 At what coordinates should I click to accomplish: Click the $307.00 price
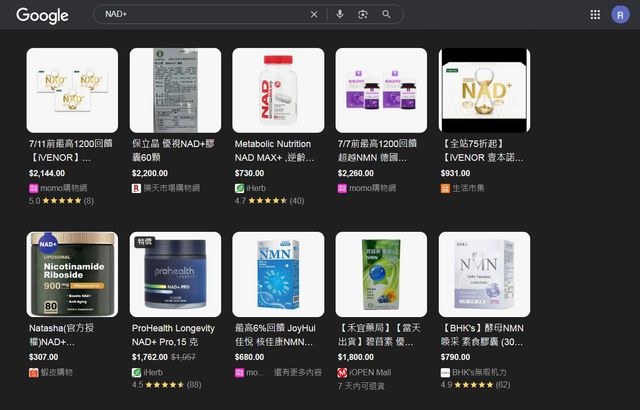point(43,357)
